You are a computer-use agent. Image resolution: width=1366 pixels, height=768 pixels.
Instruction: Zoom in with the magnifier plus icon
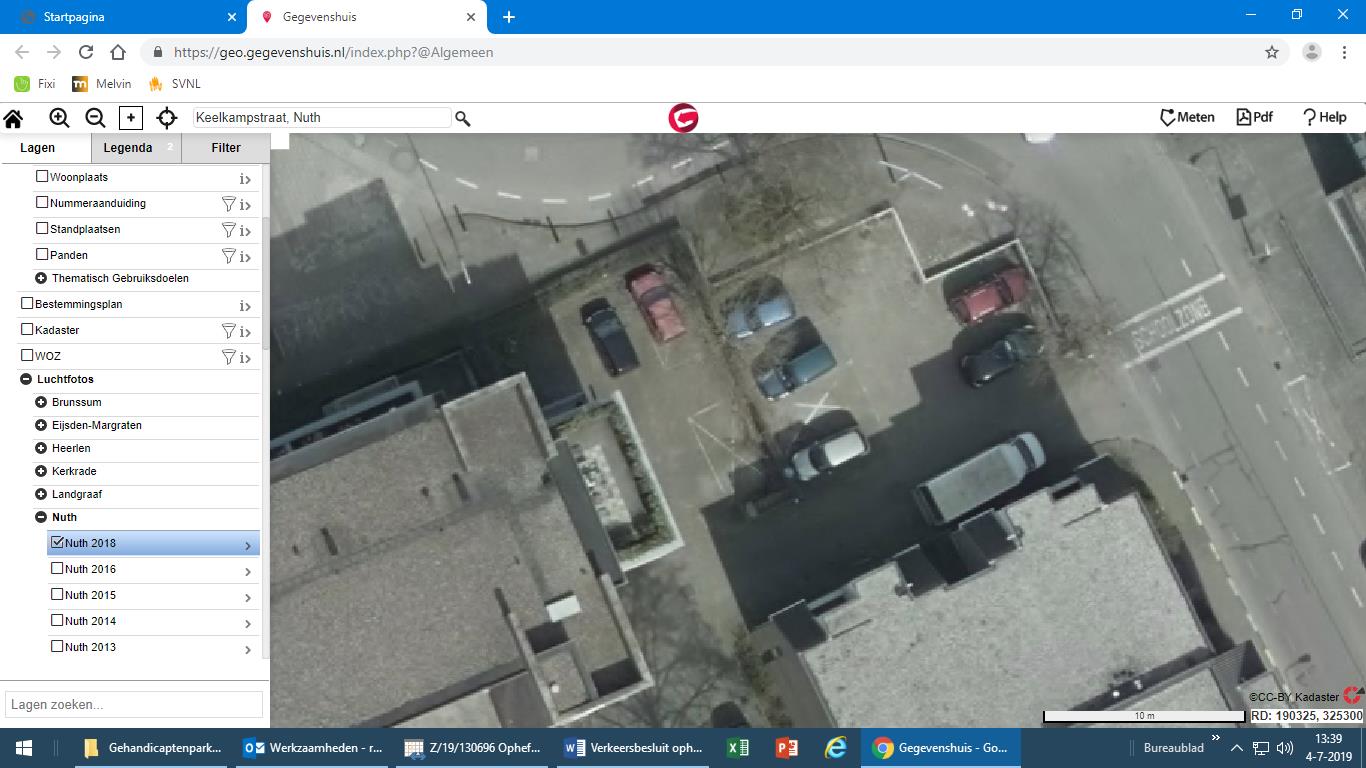click(x=59, y=118)
